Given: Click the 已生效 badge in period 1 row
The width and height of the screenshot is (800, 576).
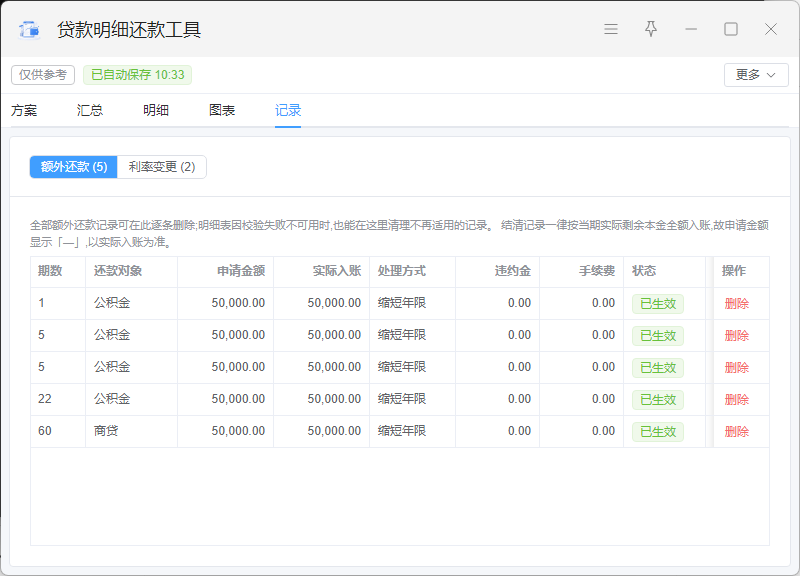Looking at the screenshot, I should coord(658,304).
